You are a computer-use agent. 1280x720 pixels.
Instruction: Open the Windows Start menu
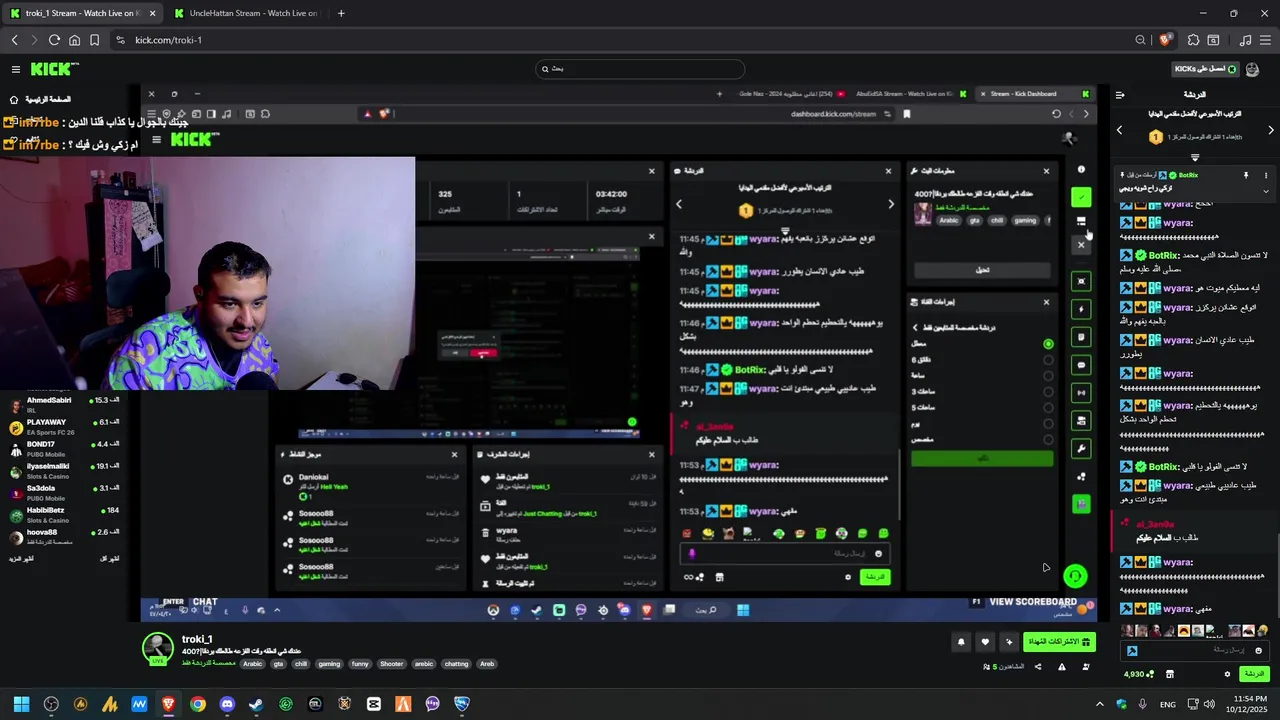tap(21, 704)
